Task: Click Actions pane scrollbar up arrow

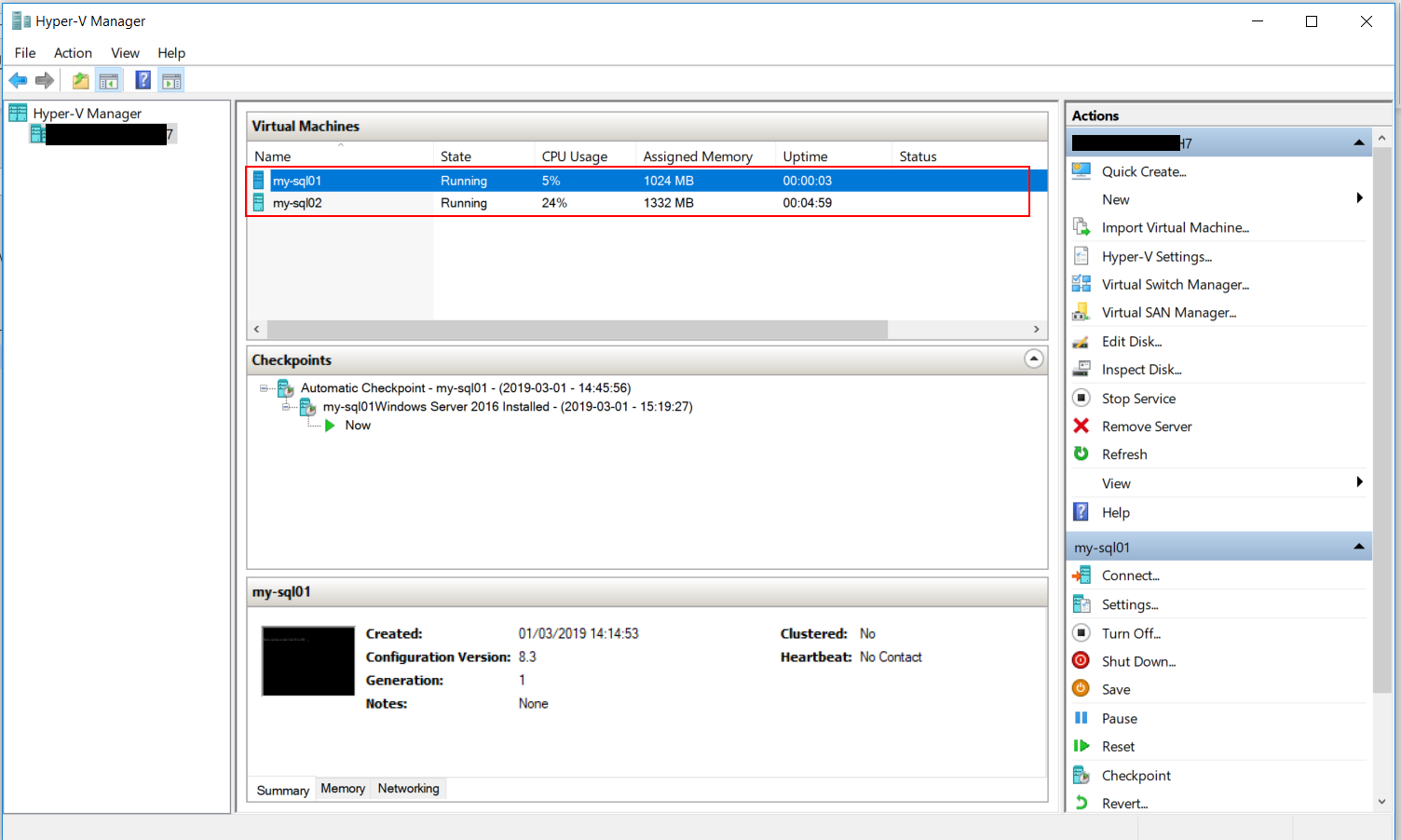Action: click(1382, 138)
